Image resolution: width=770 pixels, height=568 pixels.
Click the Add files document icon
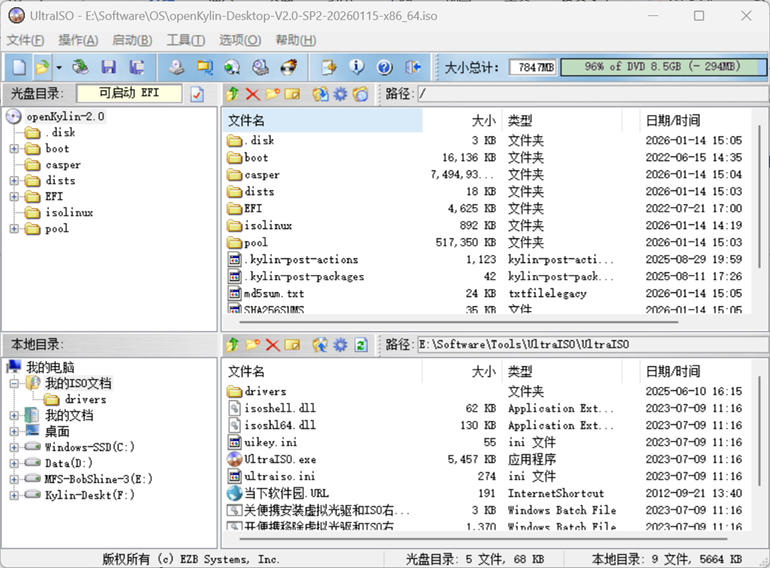(329, 67)
